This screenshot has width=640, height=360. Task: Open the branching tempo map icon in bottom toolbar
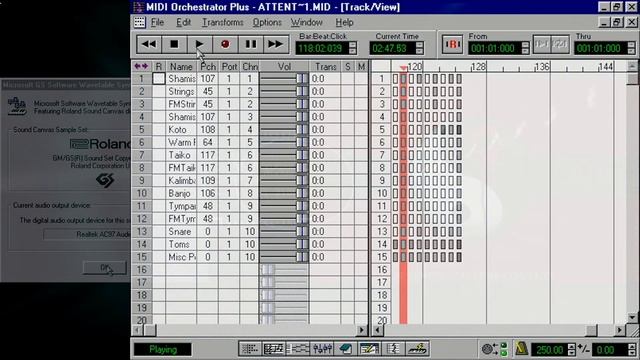coord(393,349)
